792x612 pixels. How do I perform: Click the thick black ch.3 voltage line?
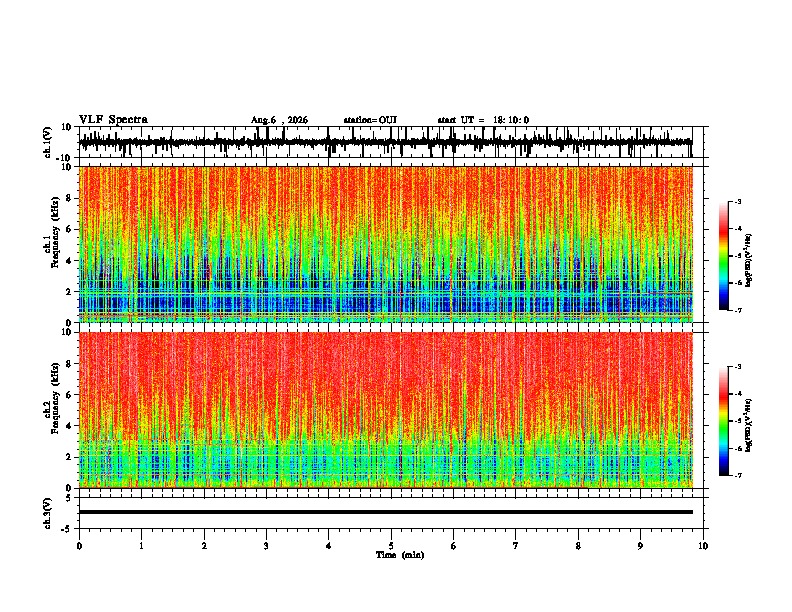coord(386,512)
